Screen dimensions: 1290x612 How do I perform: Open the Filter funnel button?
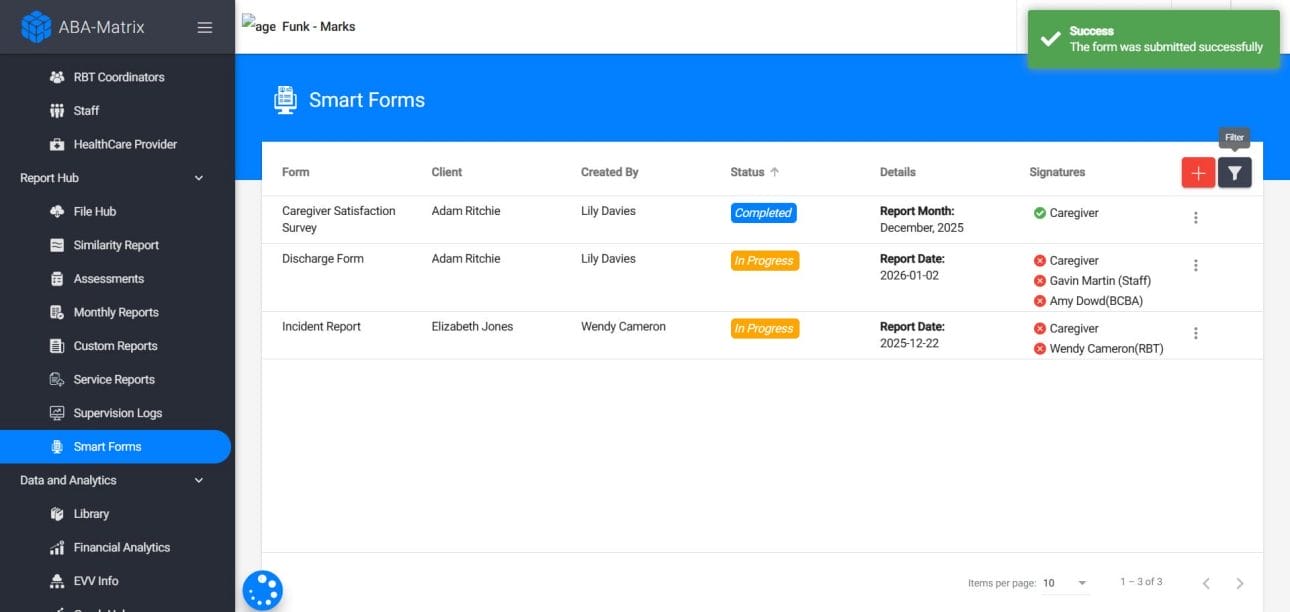tap(1235, 173)
